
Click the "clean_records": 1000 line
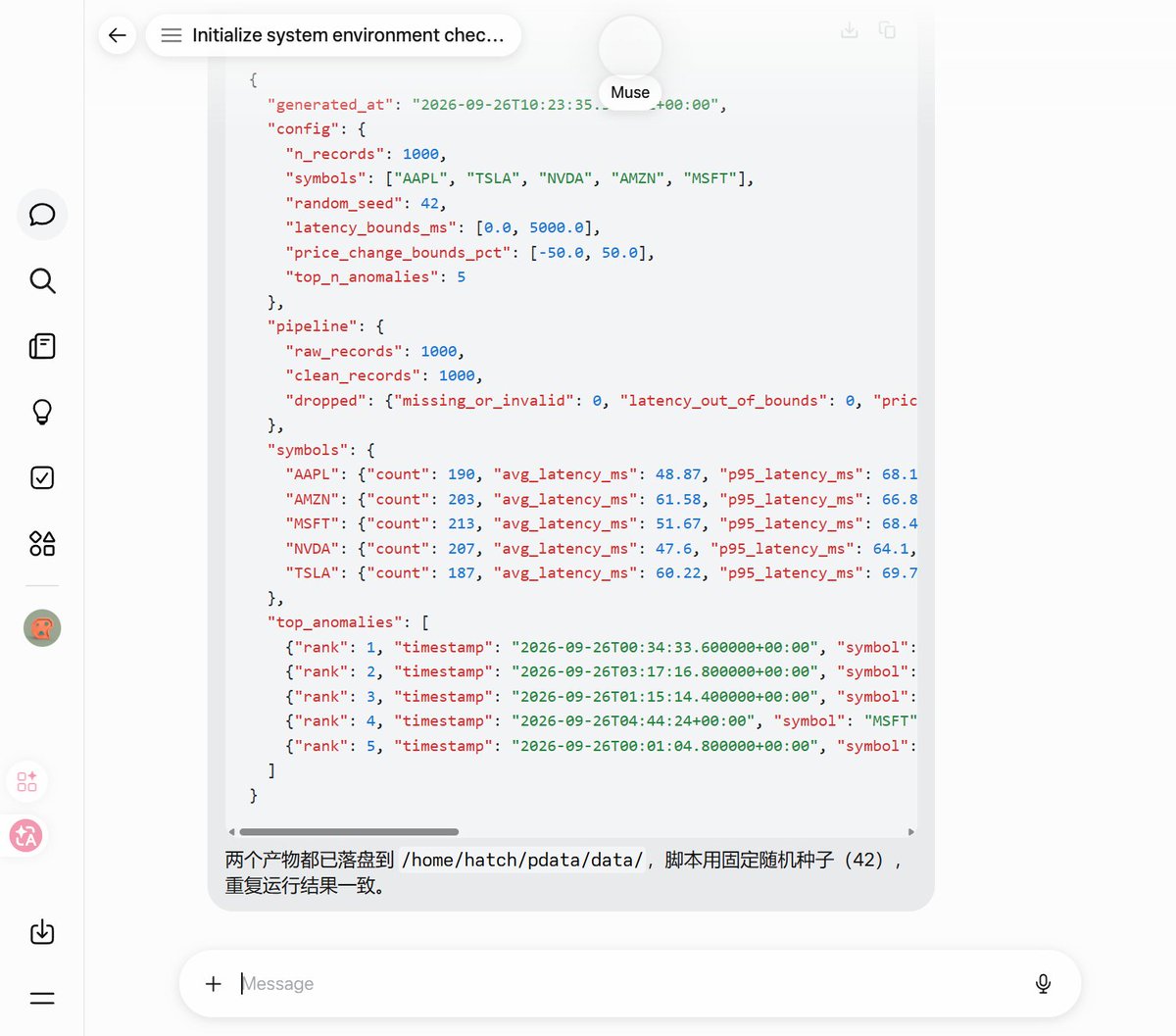click(x=384, y=375)
